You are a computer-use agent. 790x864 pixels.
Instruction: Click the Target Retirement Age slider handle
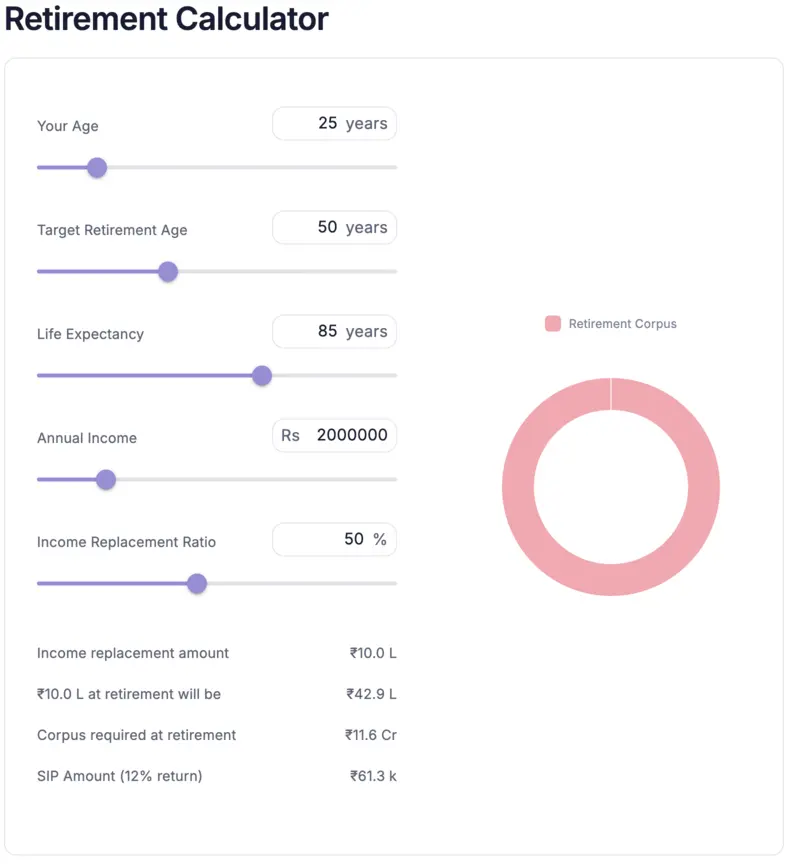168,271
